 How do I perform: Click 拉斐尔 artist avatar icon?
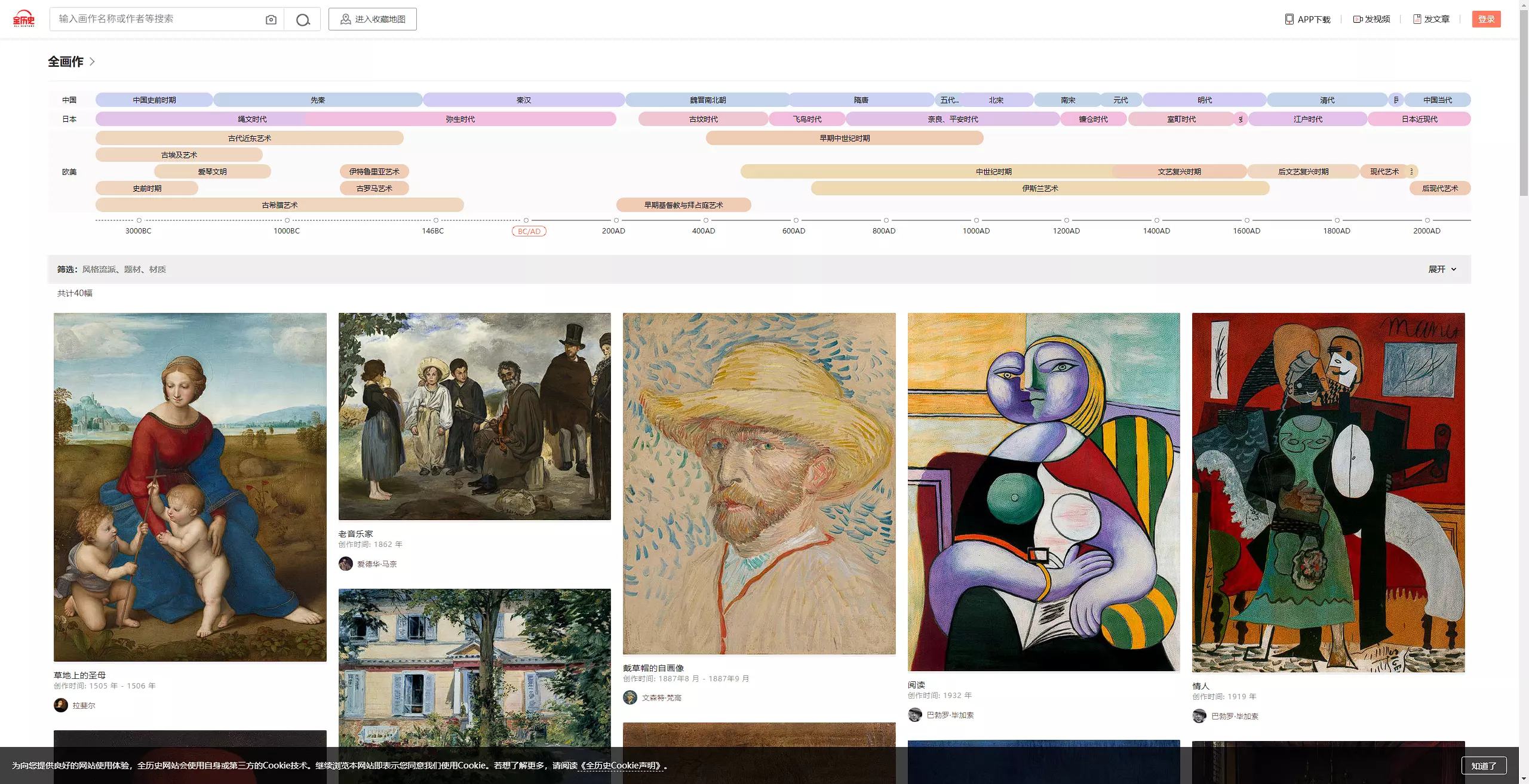(61, 705)
